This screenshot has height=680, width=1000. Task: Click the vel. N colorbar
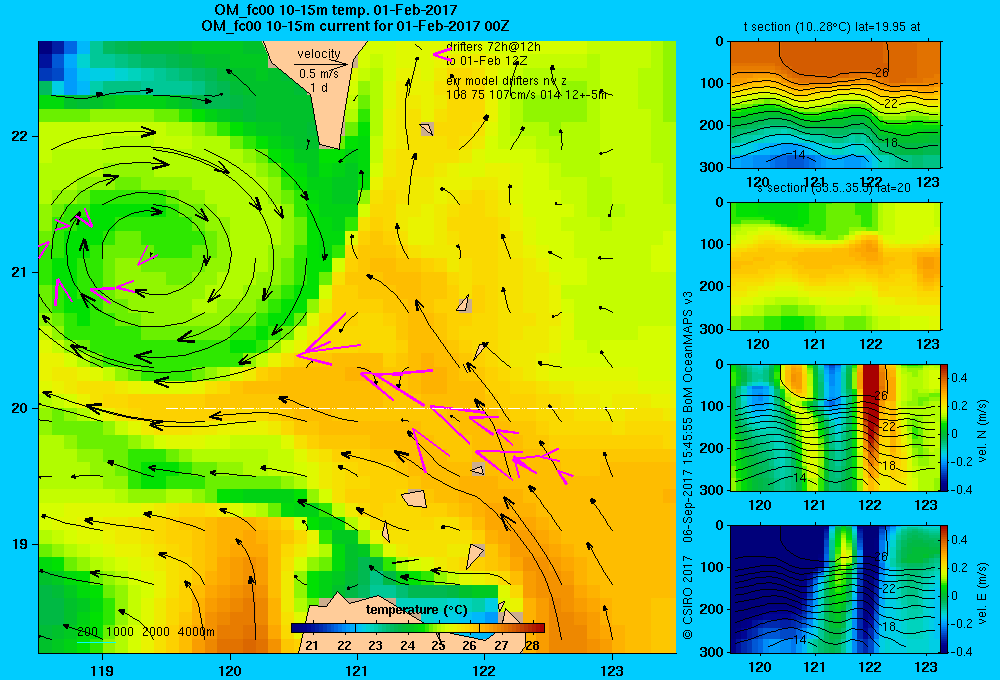945,427
